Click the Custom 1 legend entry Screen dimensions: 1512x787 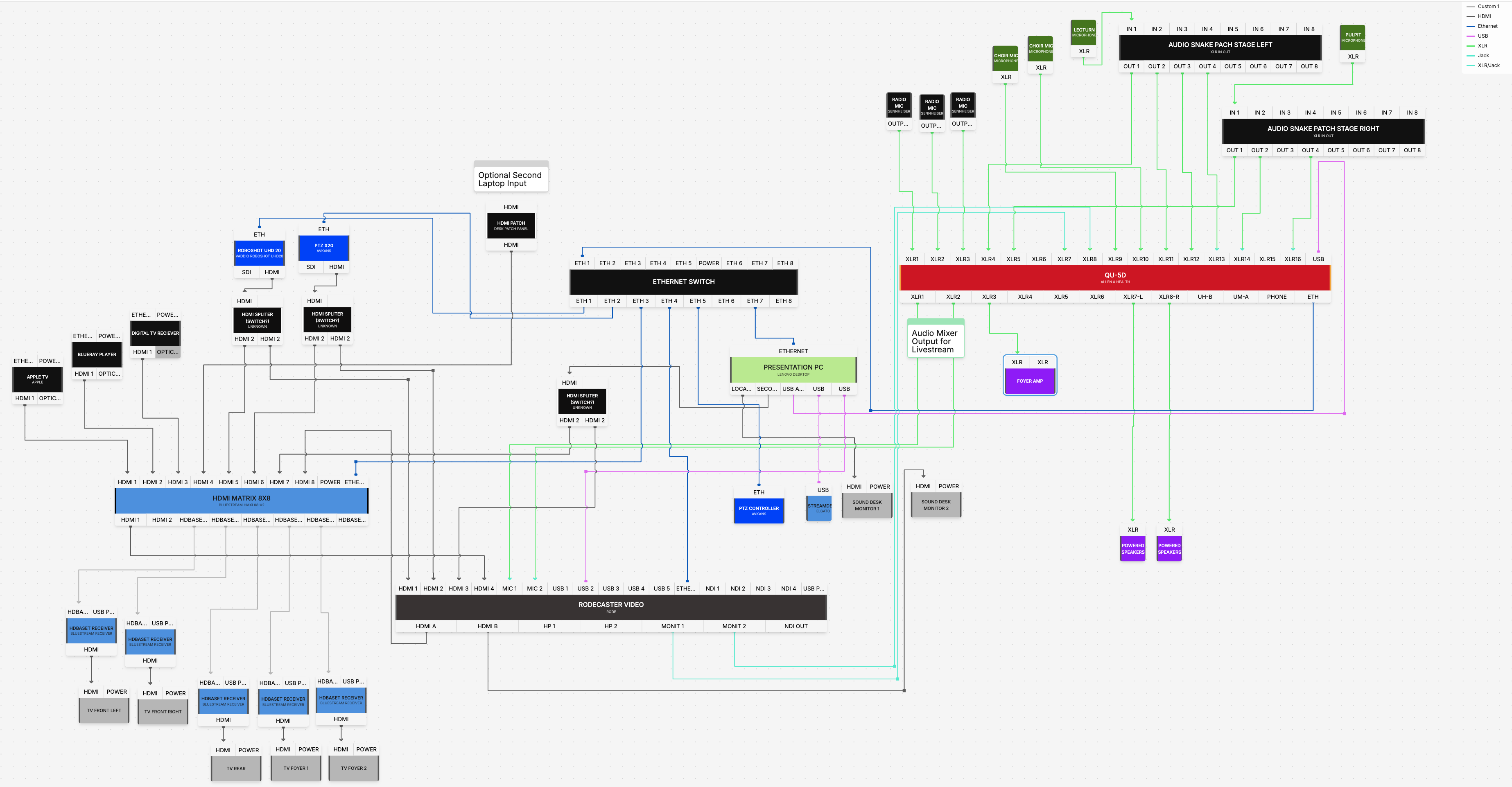pyautogui.click(x=1483, y=7)
